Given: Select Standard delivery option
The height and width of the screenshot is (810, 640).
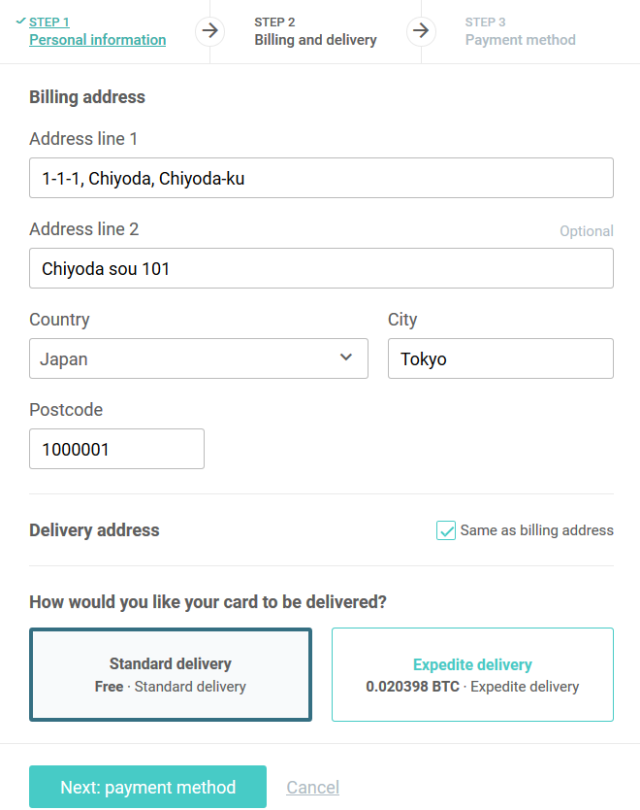Looking at the screenshot, I should 170,674.
